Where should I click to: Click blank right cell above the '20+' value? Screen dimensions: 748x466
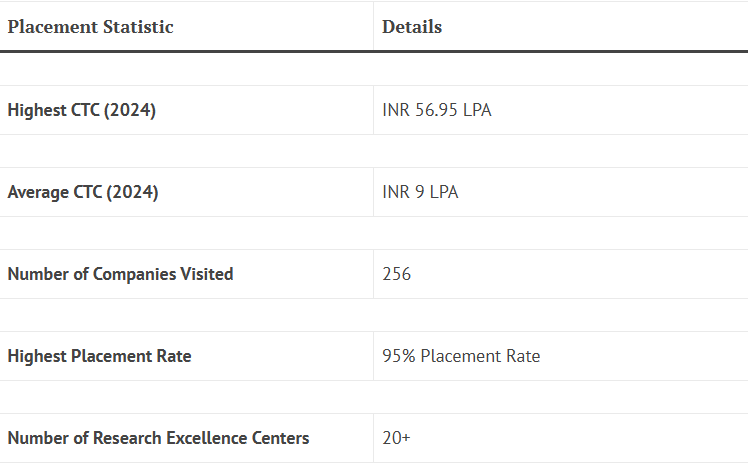560,397
